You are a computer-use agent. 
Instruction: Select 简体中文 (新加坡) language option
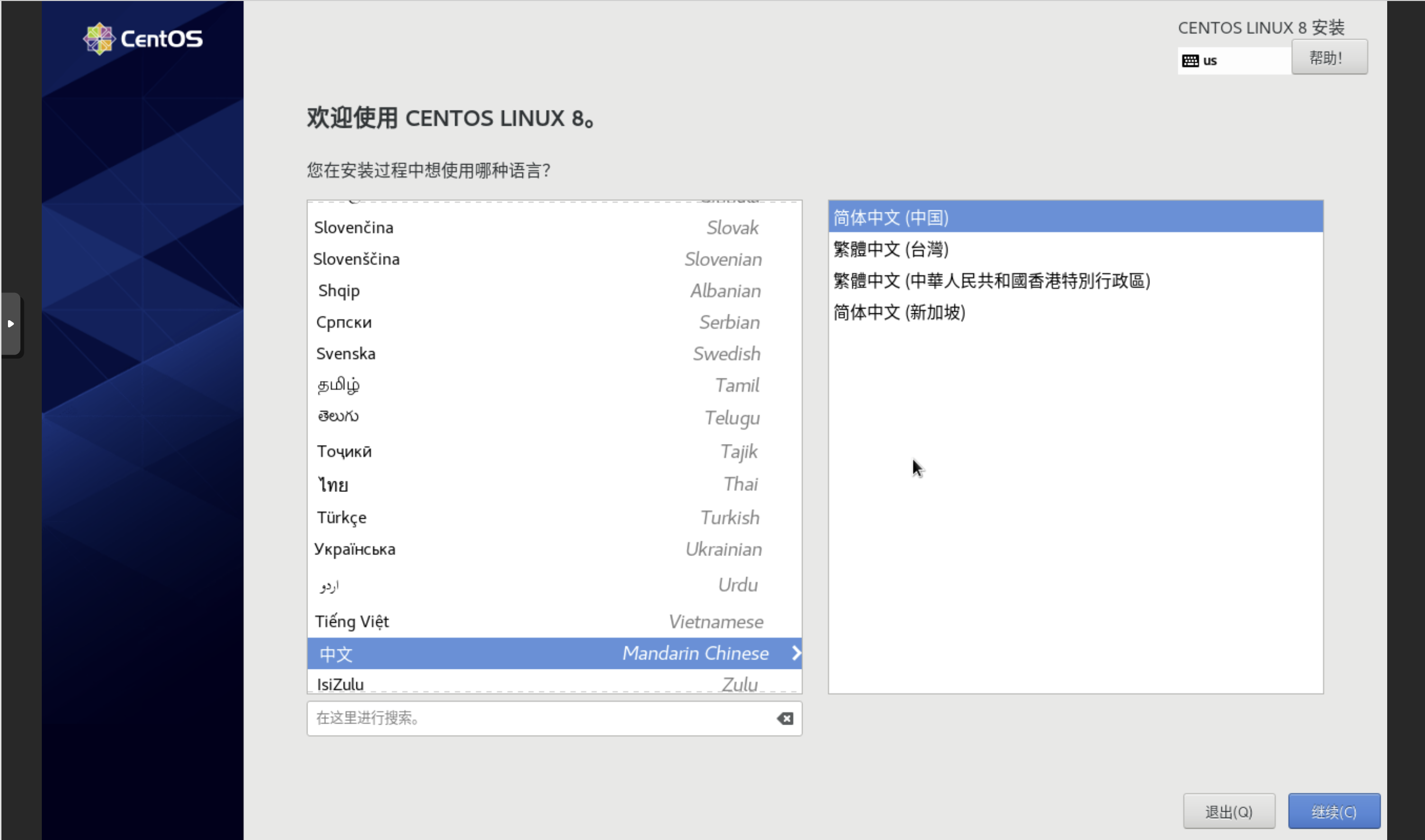[x=898, y=312]
